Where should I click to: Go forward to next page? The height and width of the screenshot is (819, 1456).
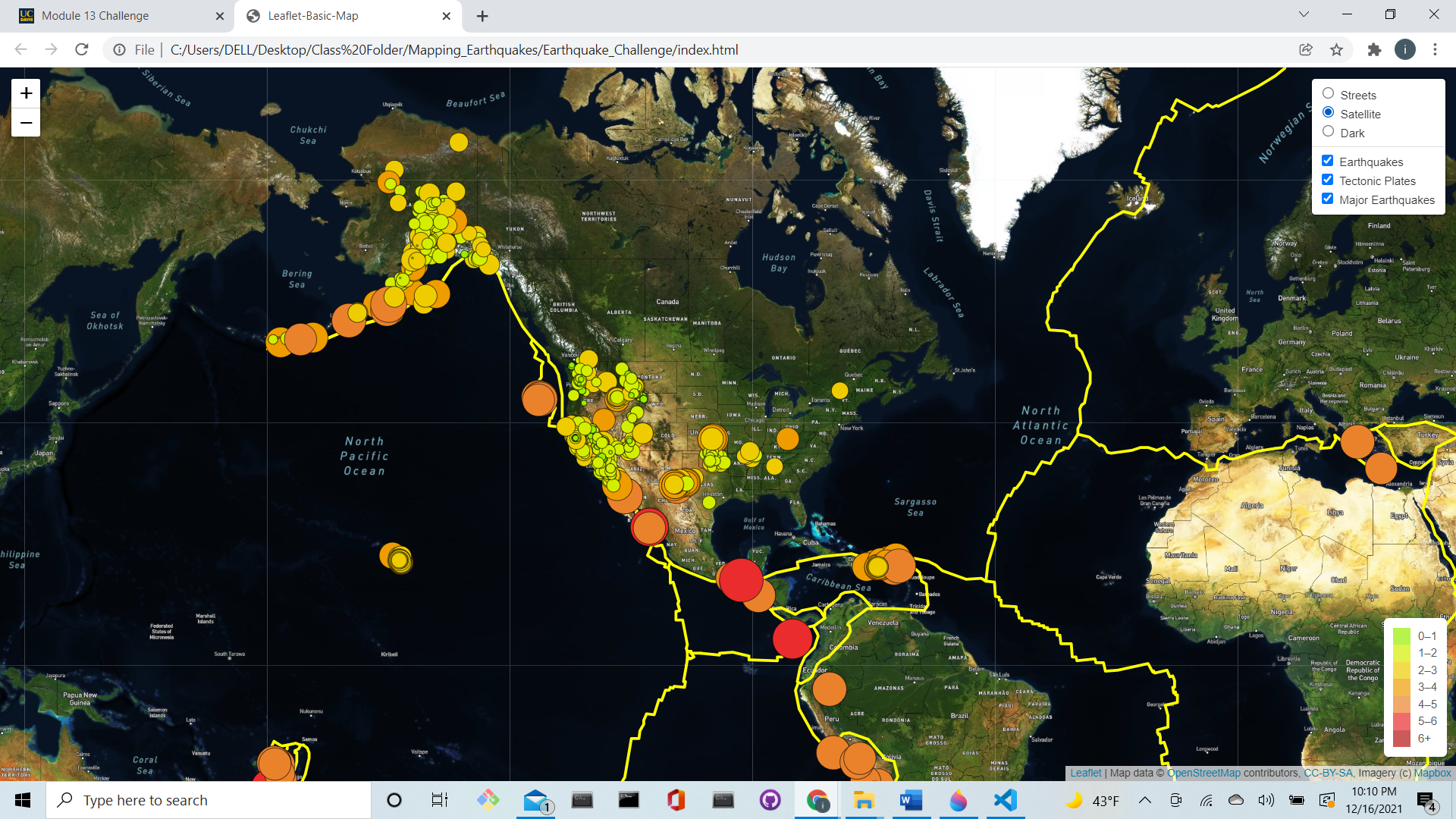(x=51, y=50)
